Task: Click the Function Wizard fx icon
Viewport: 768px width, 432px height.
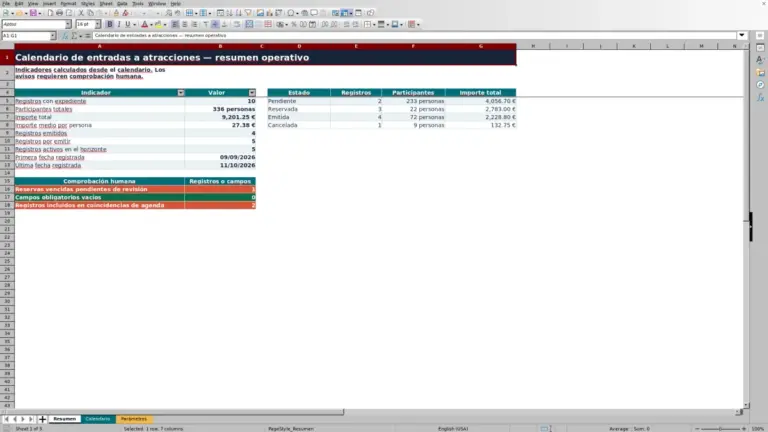Action: point(65,36)
